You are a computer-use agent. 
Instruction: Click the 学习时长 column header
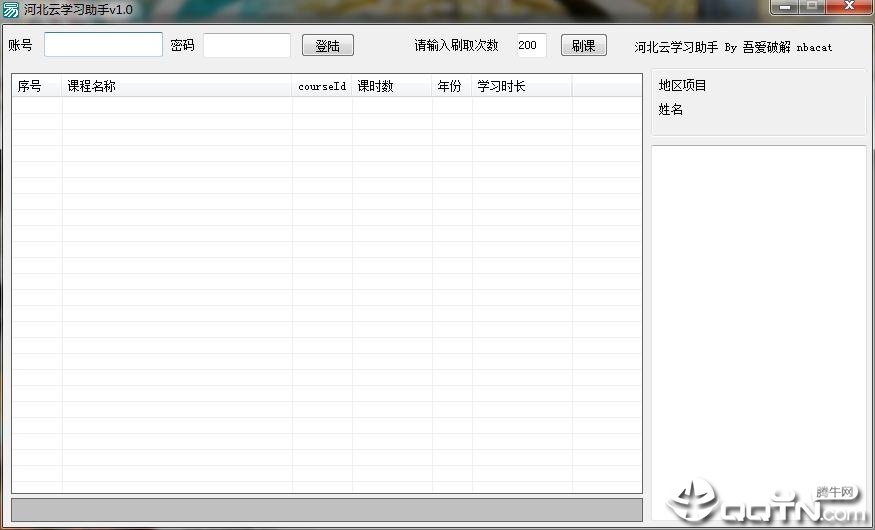(522, 86)
